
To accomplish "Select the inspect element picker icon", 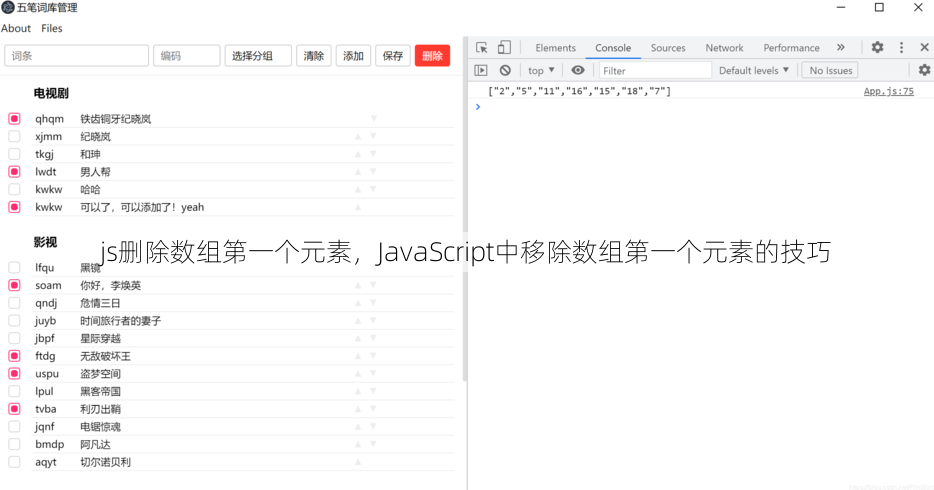I will (x=481, y=48).
